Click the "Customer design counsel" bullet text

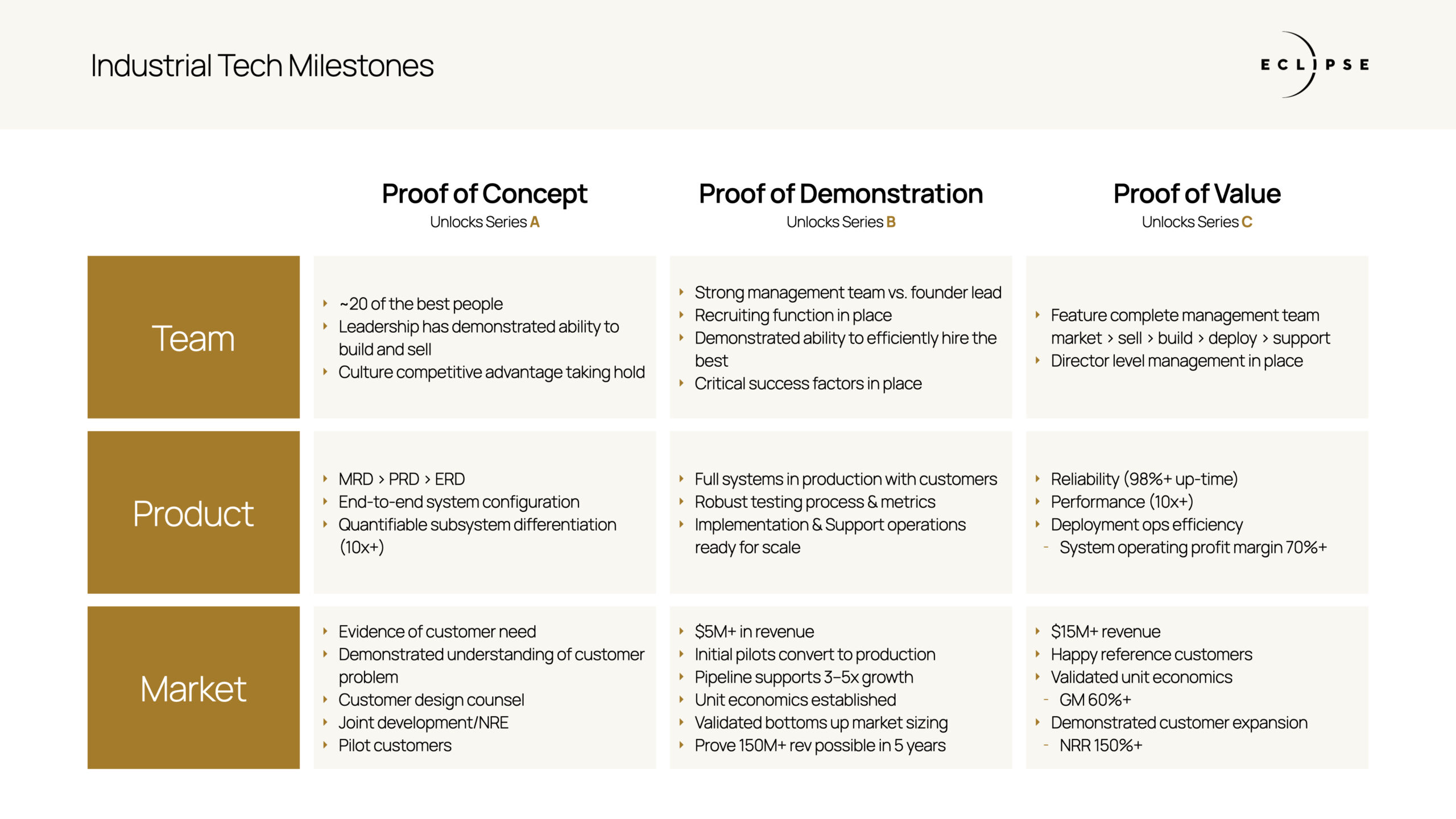point(431,700)
